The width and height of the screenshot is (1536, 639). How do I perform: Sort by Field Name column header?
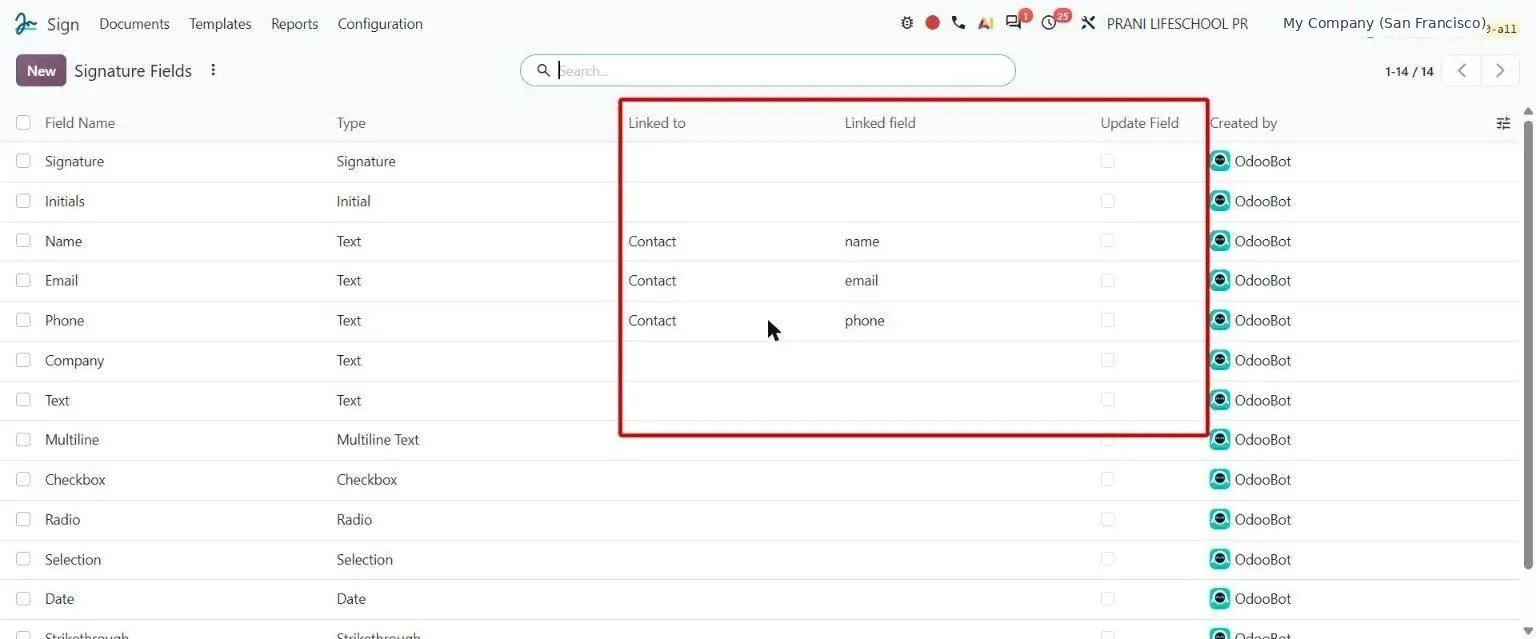80,123
